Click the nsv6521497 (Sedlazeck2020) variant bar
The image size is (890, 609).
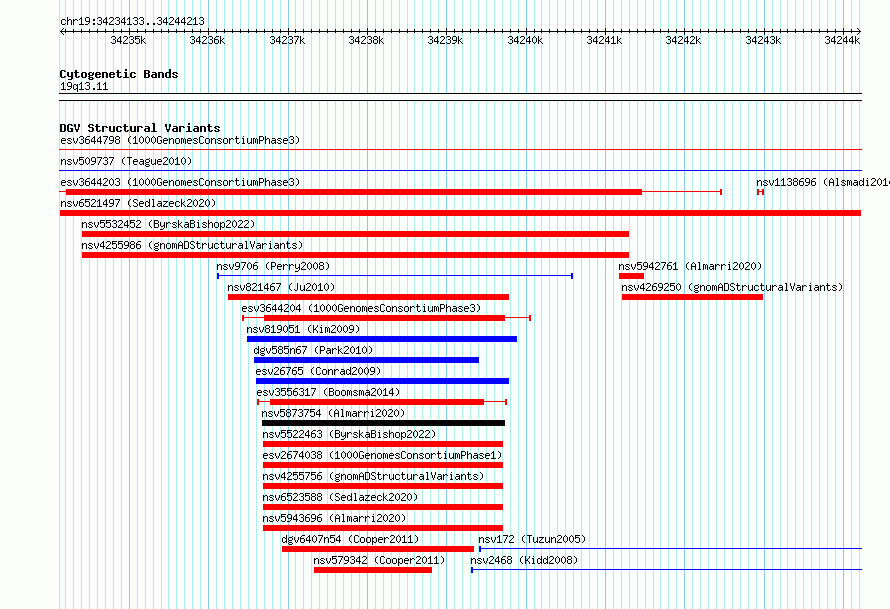460,213
